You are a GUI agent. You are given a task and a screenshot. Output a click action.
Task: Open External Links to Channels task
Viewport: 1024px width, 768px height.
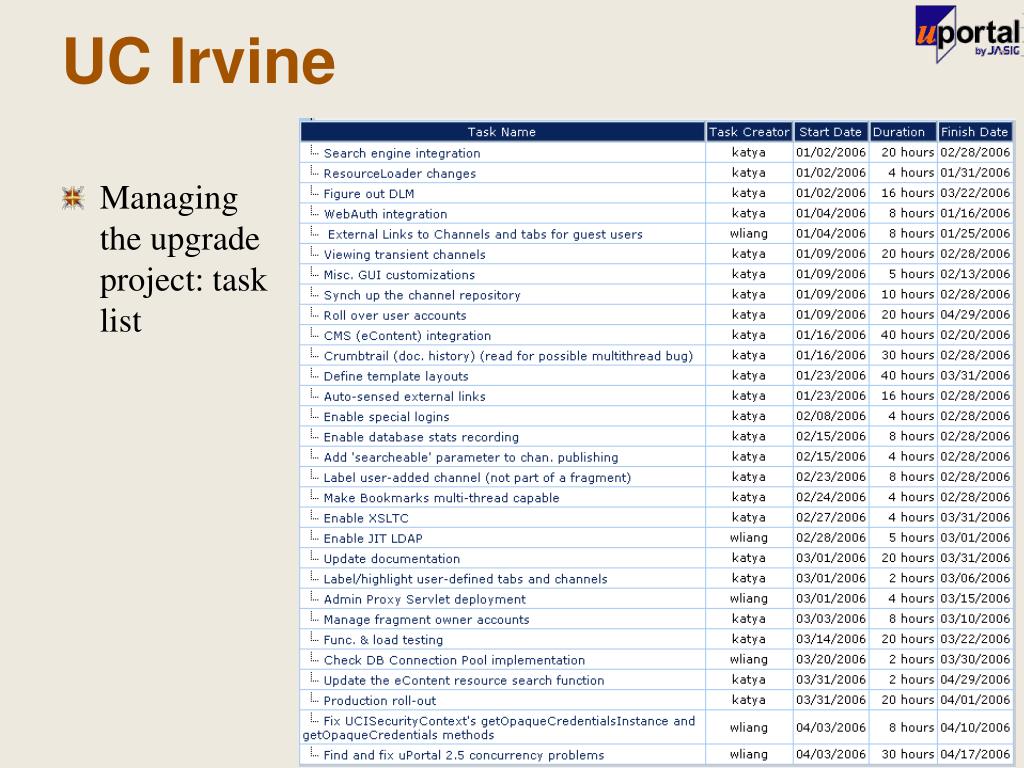(x=485, y=234)
